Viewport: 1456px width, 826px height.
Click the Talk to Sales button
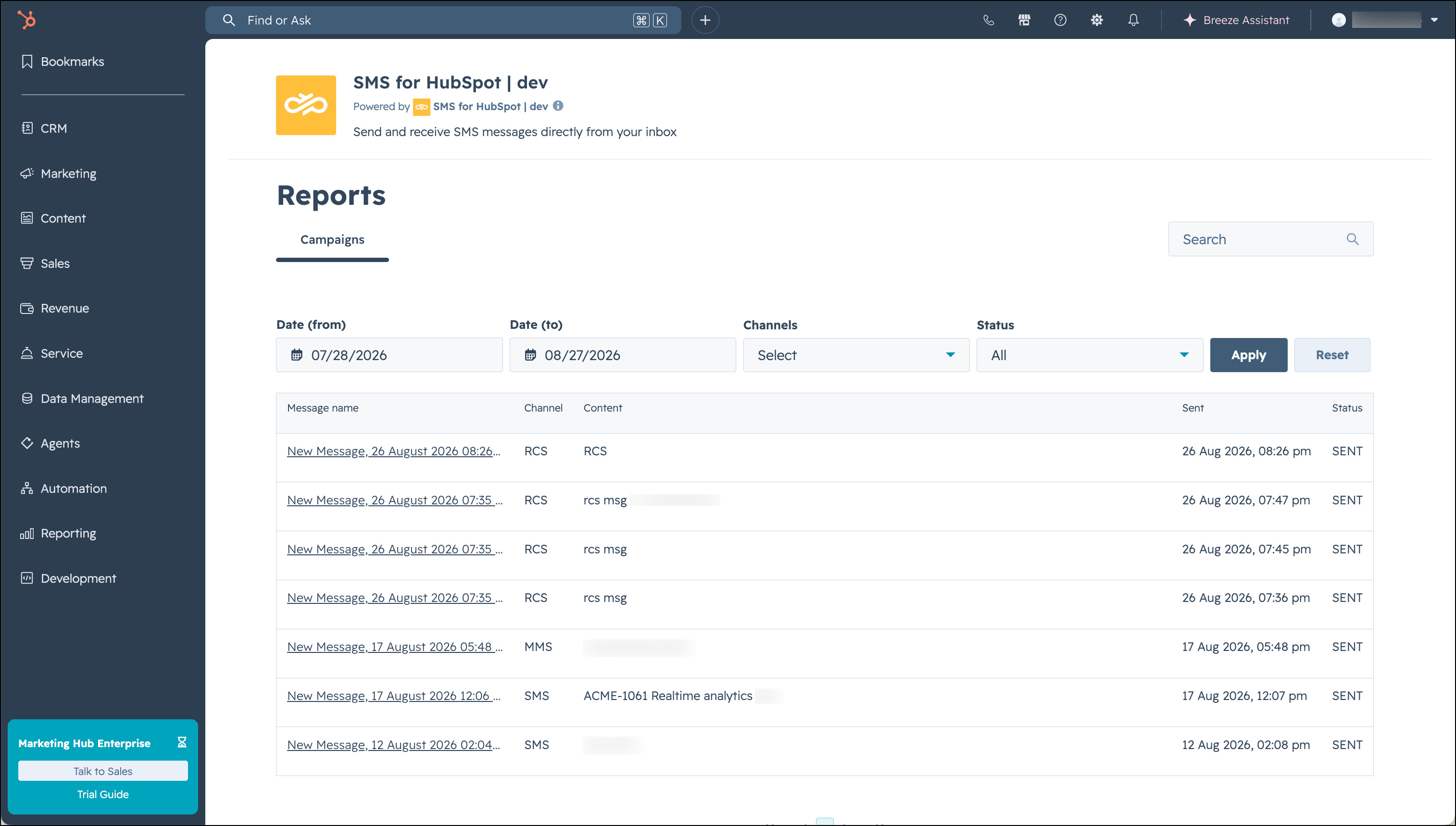point(103,771)
